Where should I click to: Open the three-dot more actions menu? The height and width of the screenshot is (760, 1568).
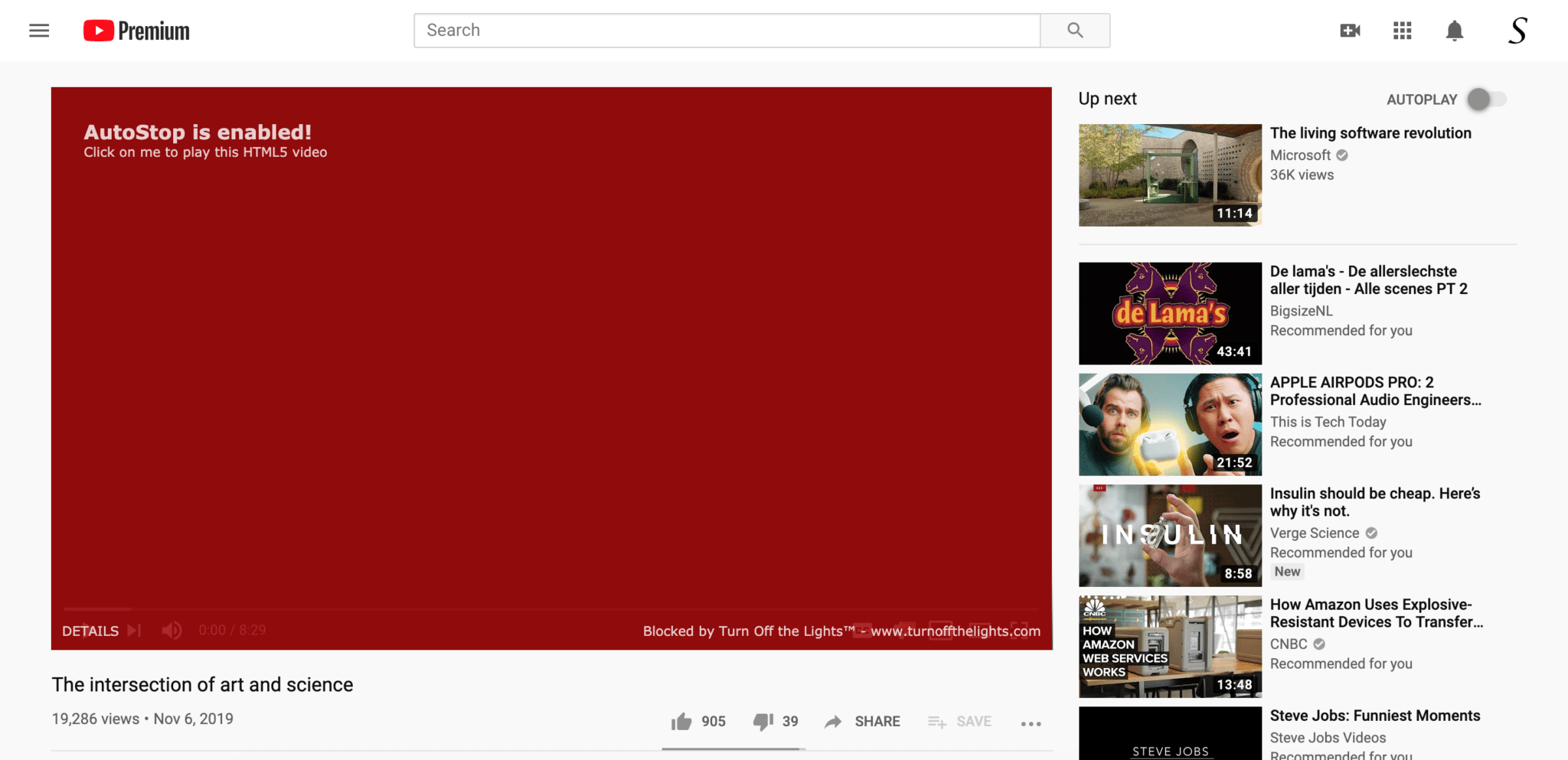click(1031, 722)
